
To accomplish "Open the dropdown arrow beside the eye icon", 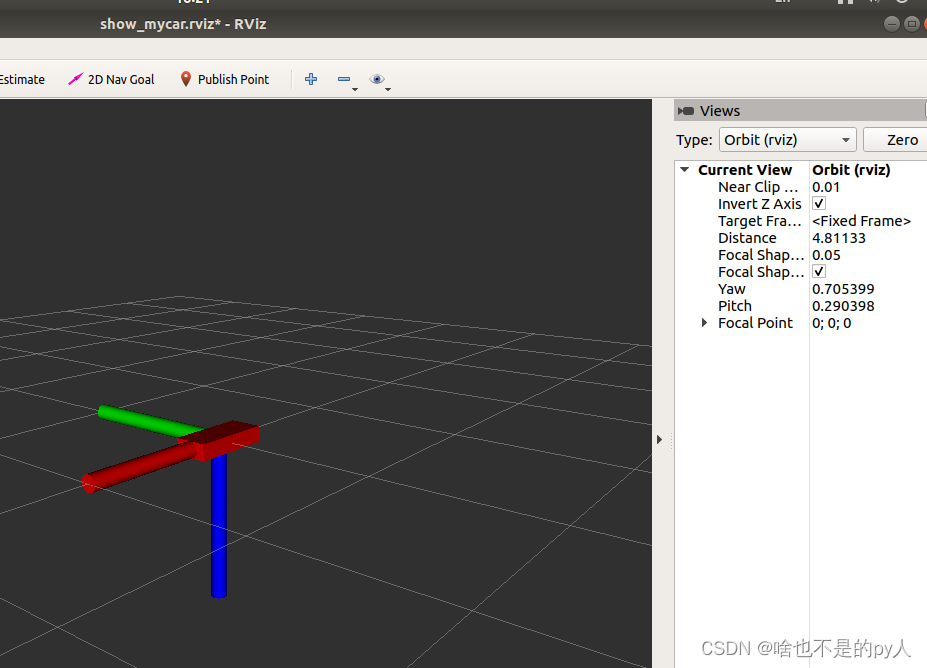I will coord(388,89).
